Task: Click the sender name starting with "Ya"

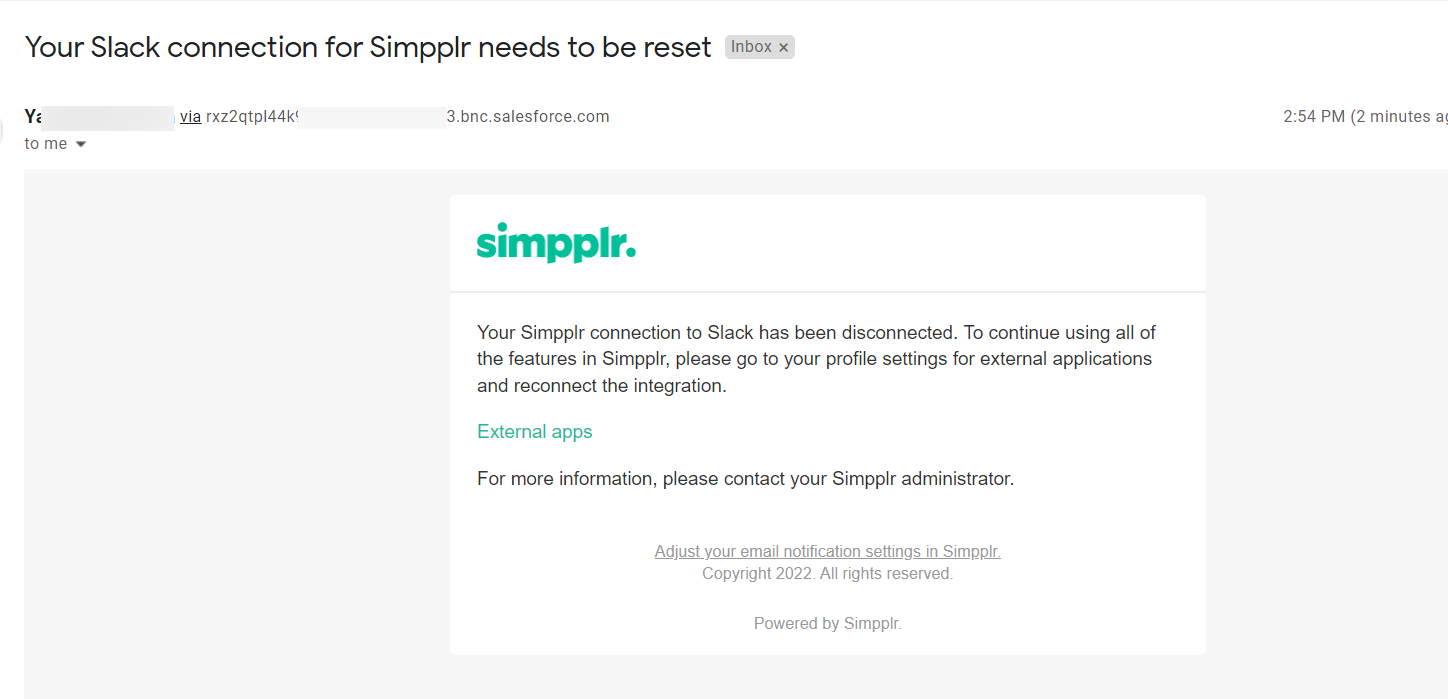Action: [x=33, y=117]
